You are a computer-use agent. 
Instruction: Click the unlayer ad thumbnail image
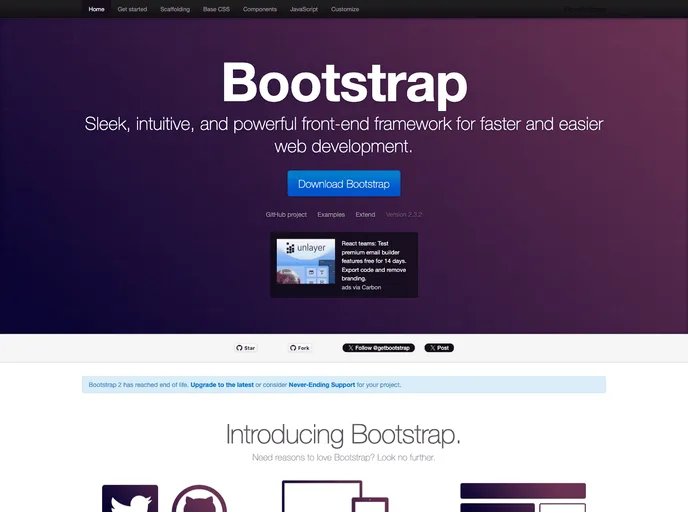[x=305, y=261]
